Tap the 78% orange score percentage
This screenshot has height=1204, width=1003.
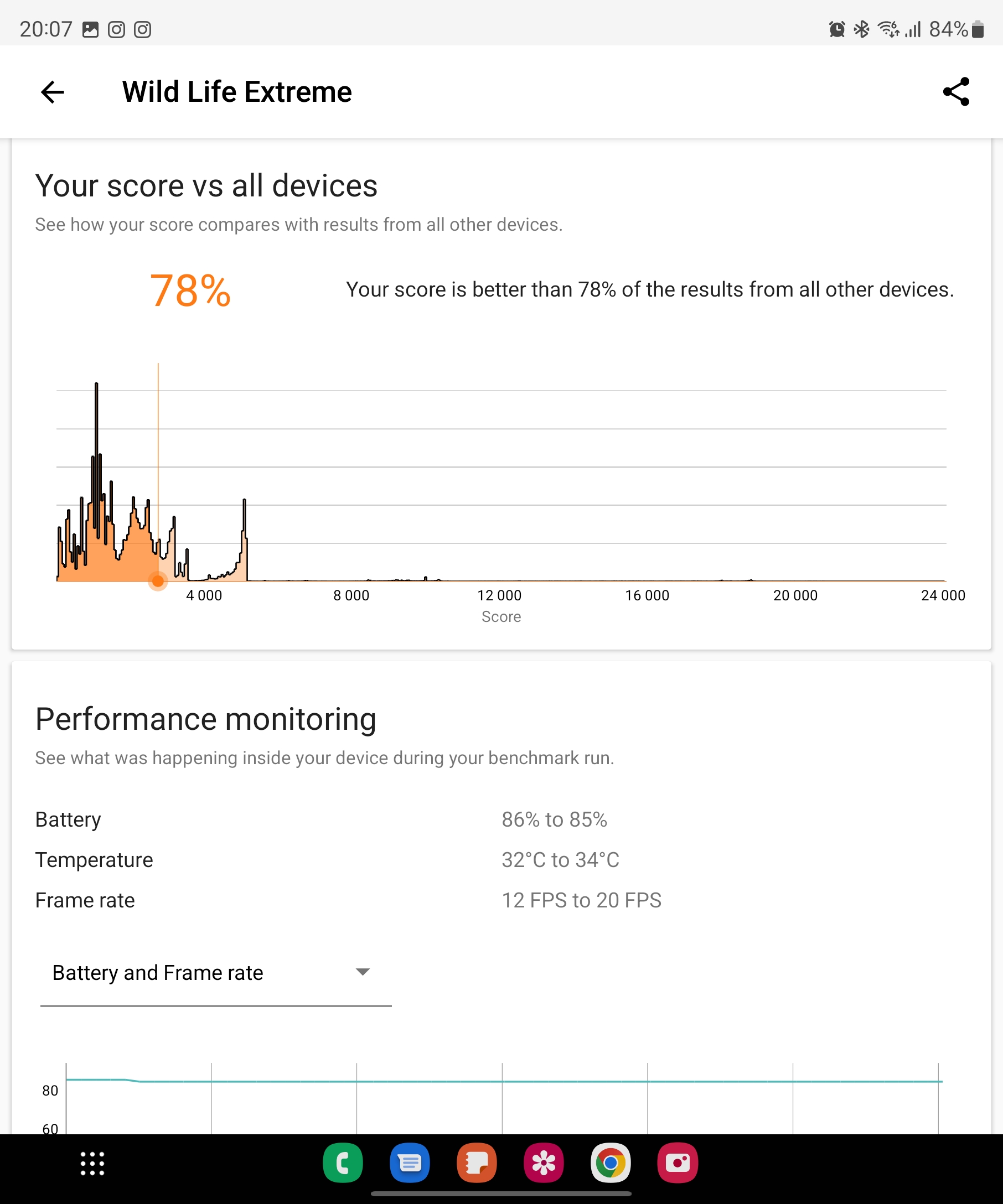pos(190,290)
